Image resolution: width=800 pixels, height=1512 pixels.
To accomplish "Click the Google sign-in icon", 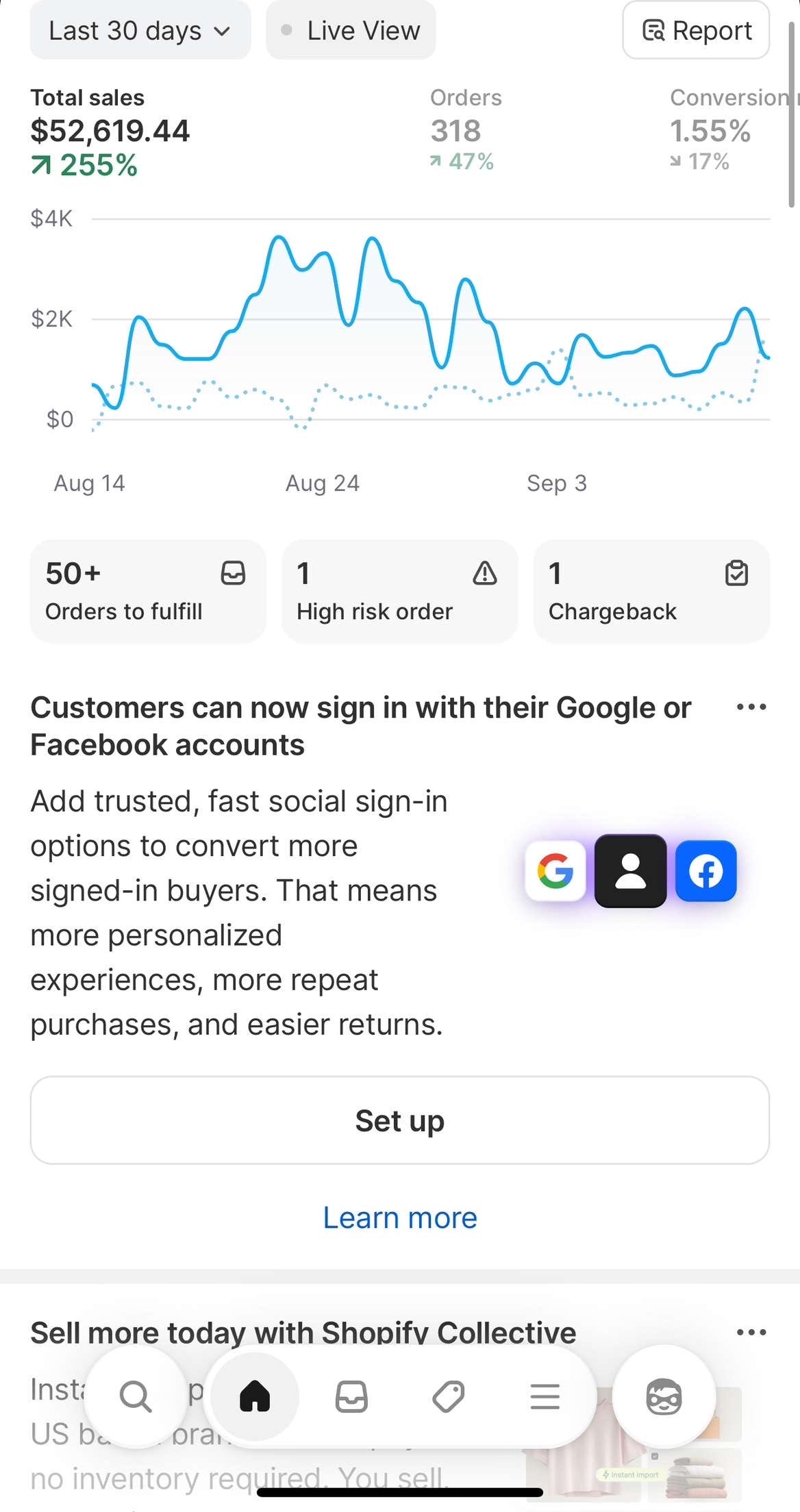I will 555,871.
